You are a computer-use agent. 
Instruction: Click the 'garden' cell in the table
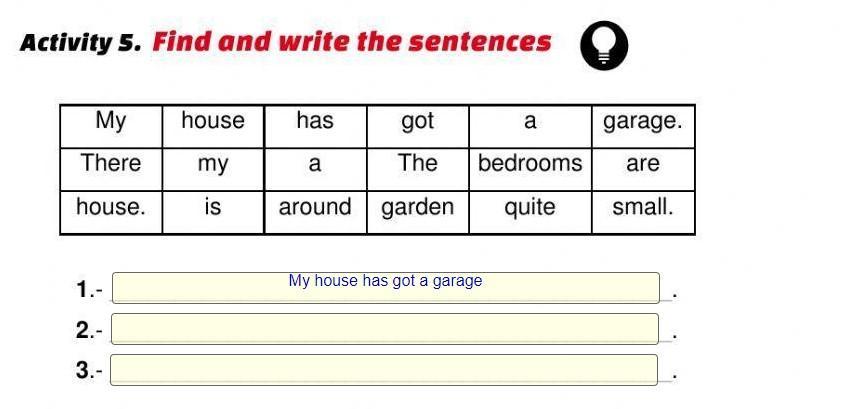(417, 208)
